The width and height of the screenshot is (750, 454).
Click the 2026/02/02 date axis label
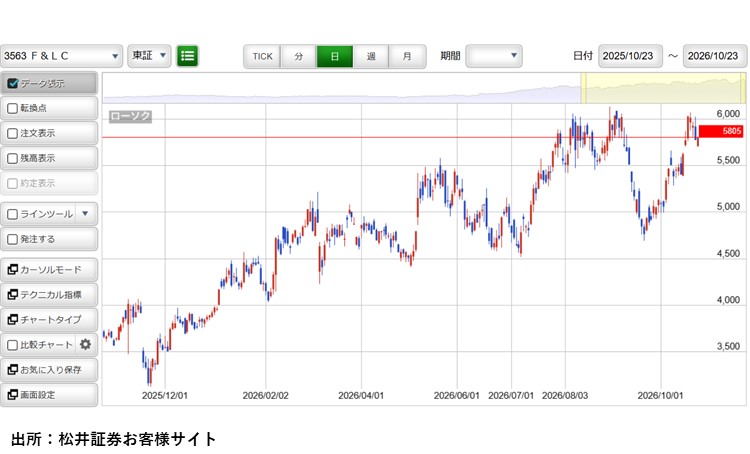click(x=265, y=396)
